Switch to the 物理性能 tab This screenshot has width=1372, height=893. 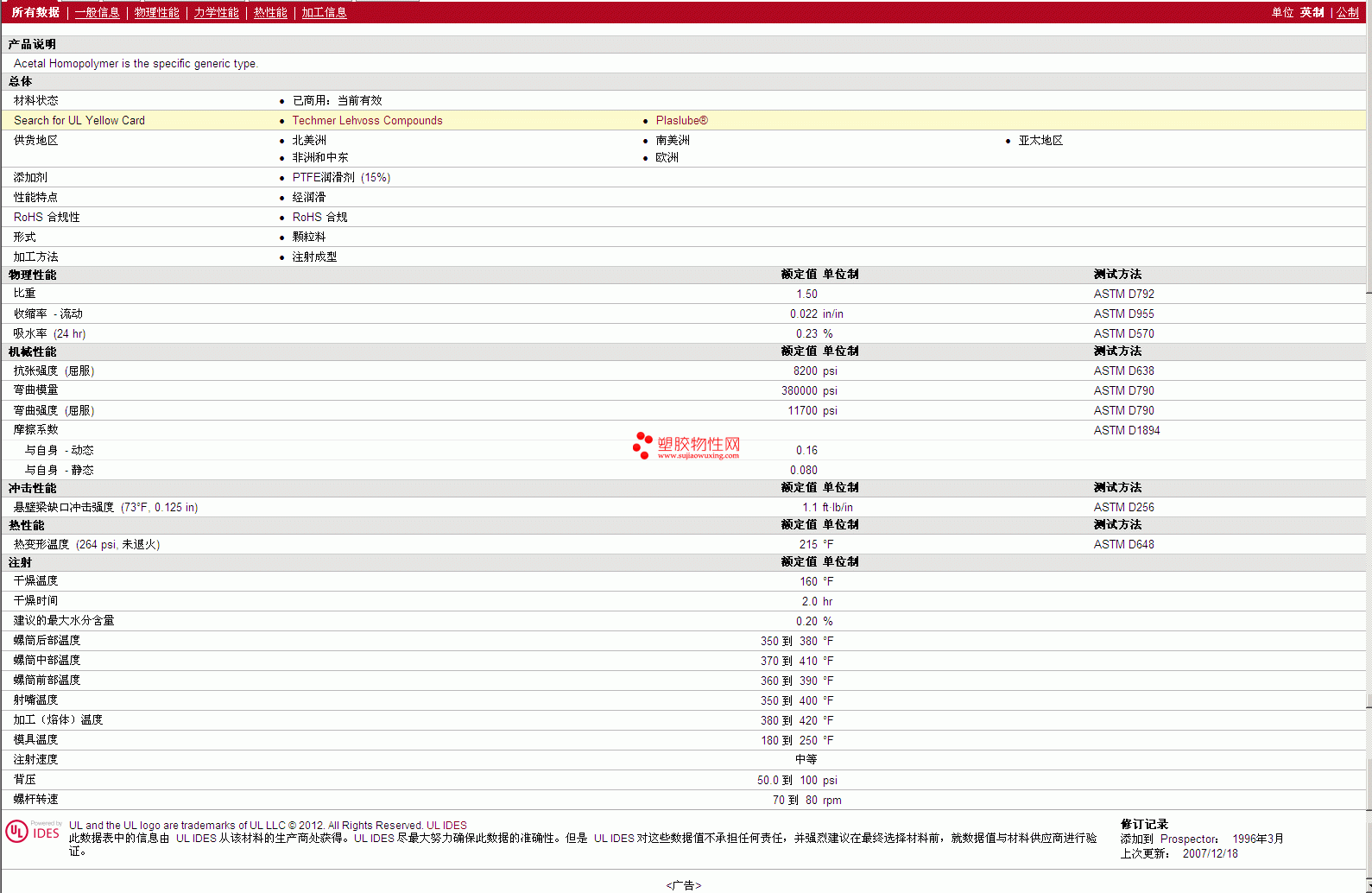[x=156, y=12]
